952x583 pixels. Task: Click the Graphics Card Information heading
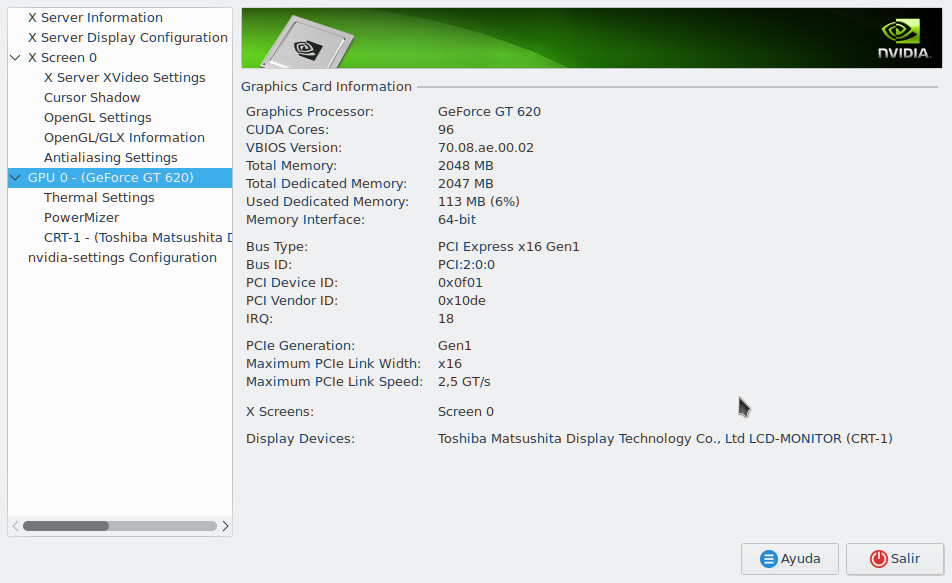coord(326,87)
